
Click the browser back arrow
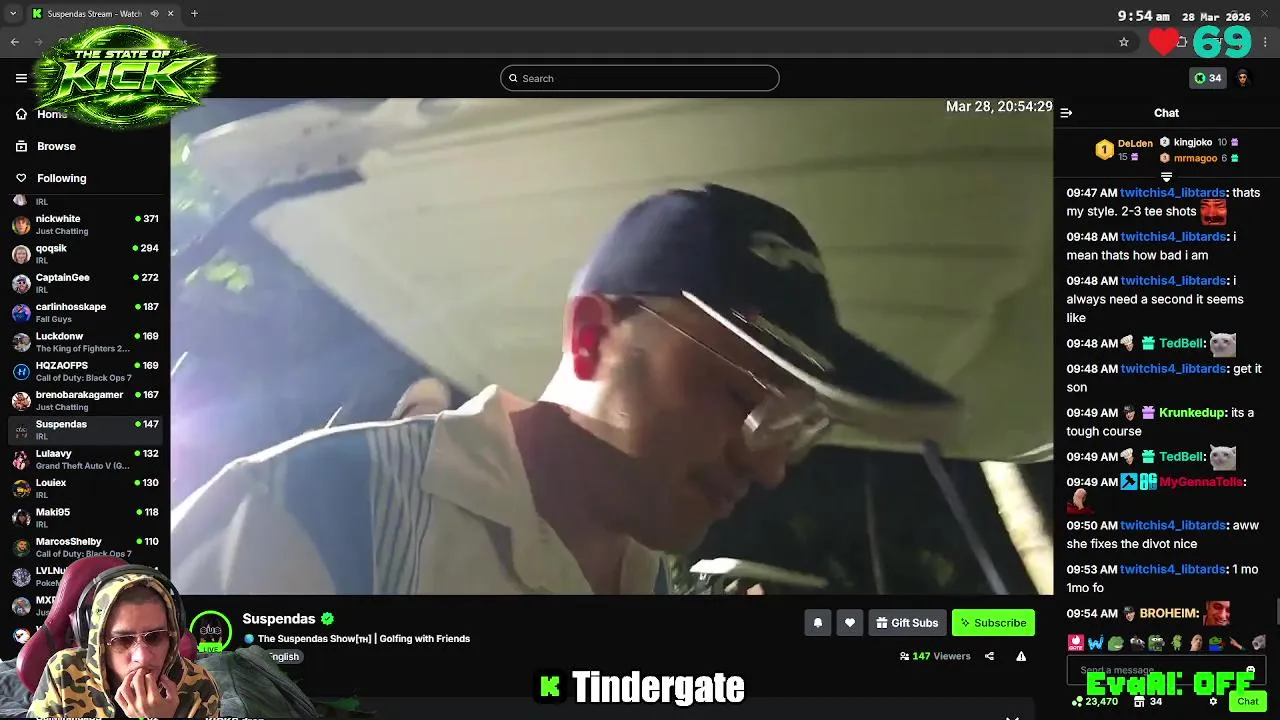(15, 42)
